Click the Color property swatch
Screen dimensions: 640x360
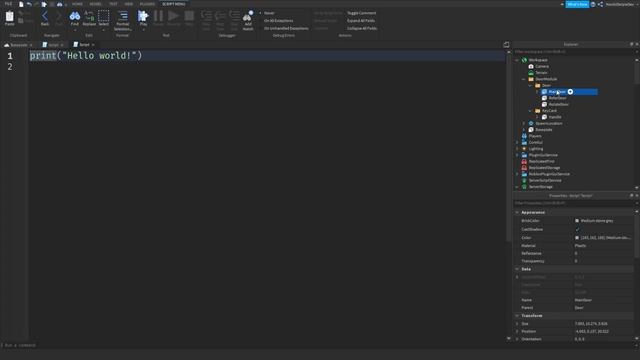[x=577, y=238]
